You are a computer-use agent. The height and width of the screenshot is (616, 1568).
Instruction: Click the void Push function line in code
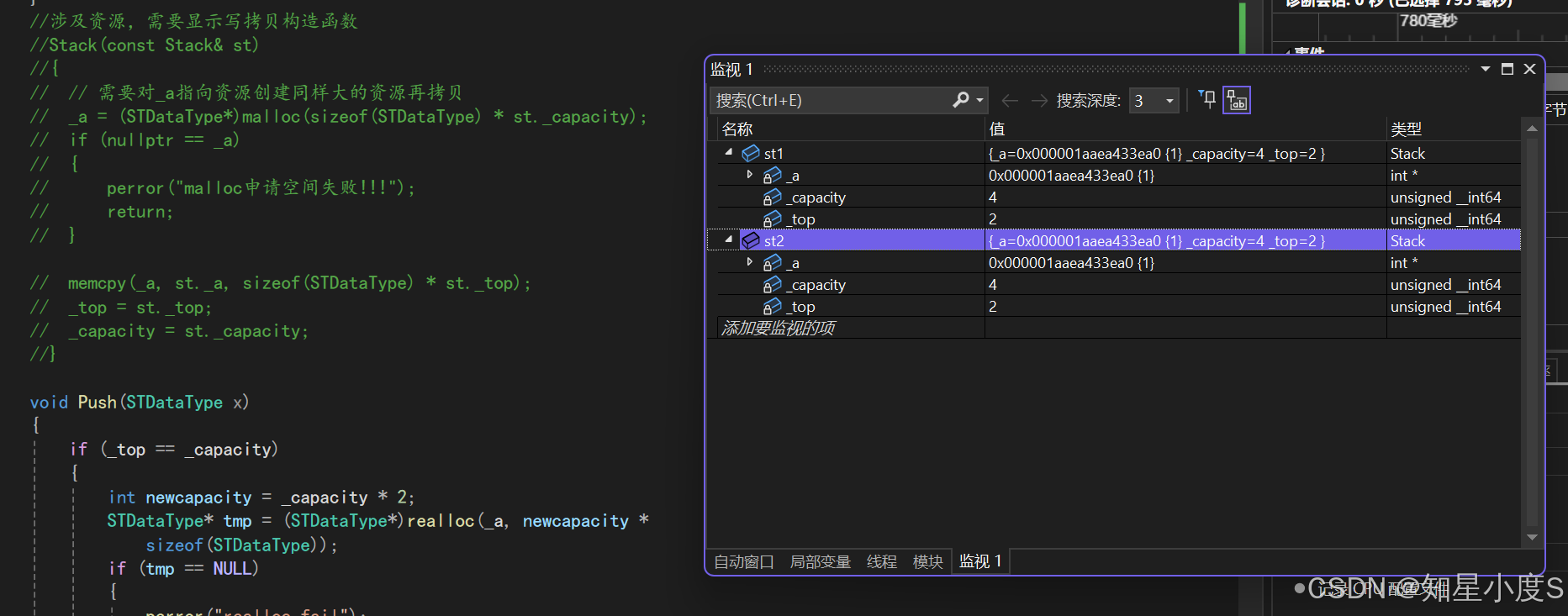coord(140,403)
